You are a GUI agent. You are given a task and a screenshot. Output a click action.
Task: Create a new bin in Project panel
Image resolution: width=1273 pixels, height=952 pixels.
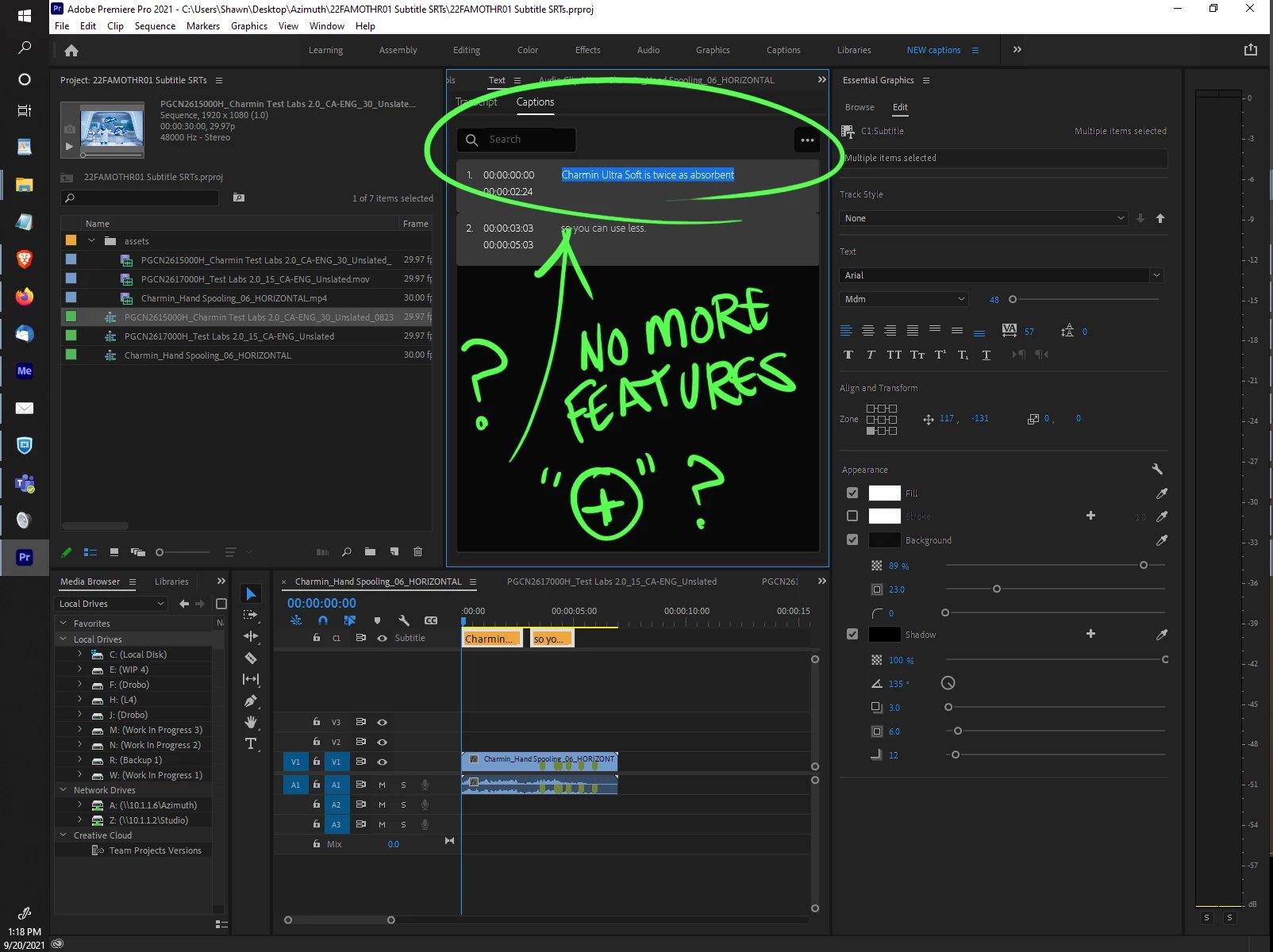pyautogui.click(x=370, y=552)
